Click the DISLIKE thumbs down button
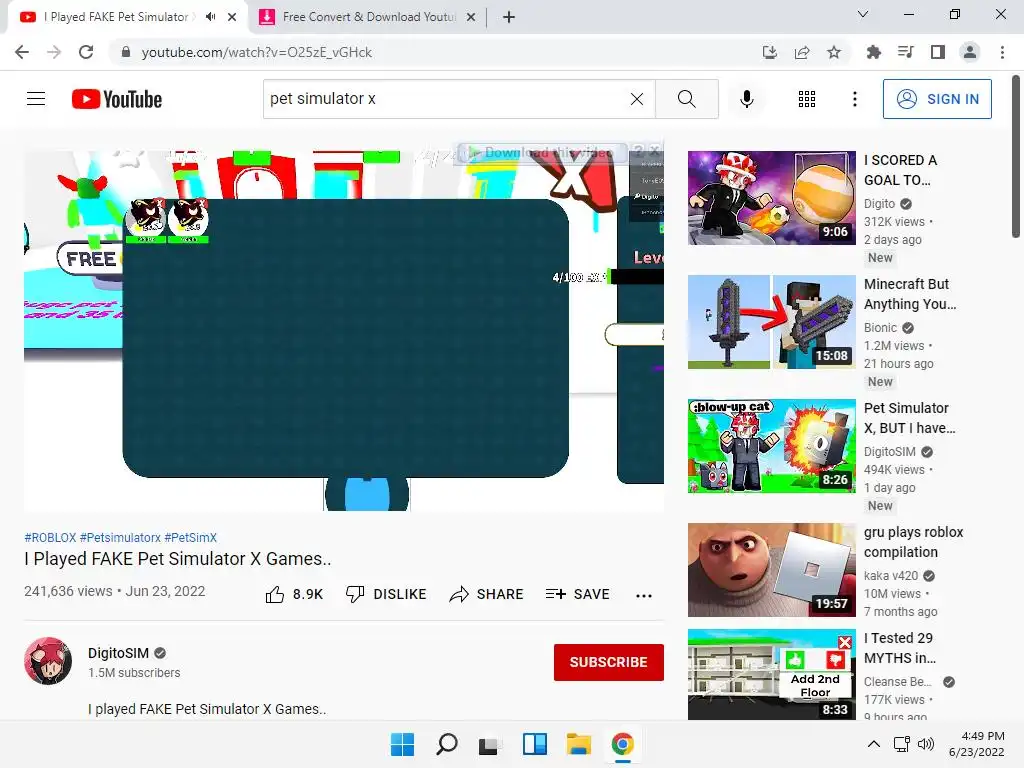 tap(386, 594)
